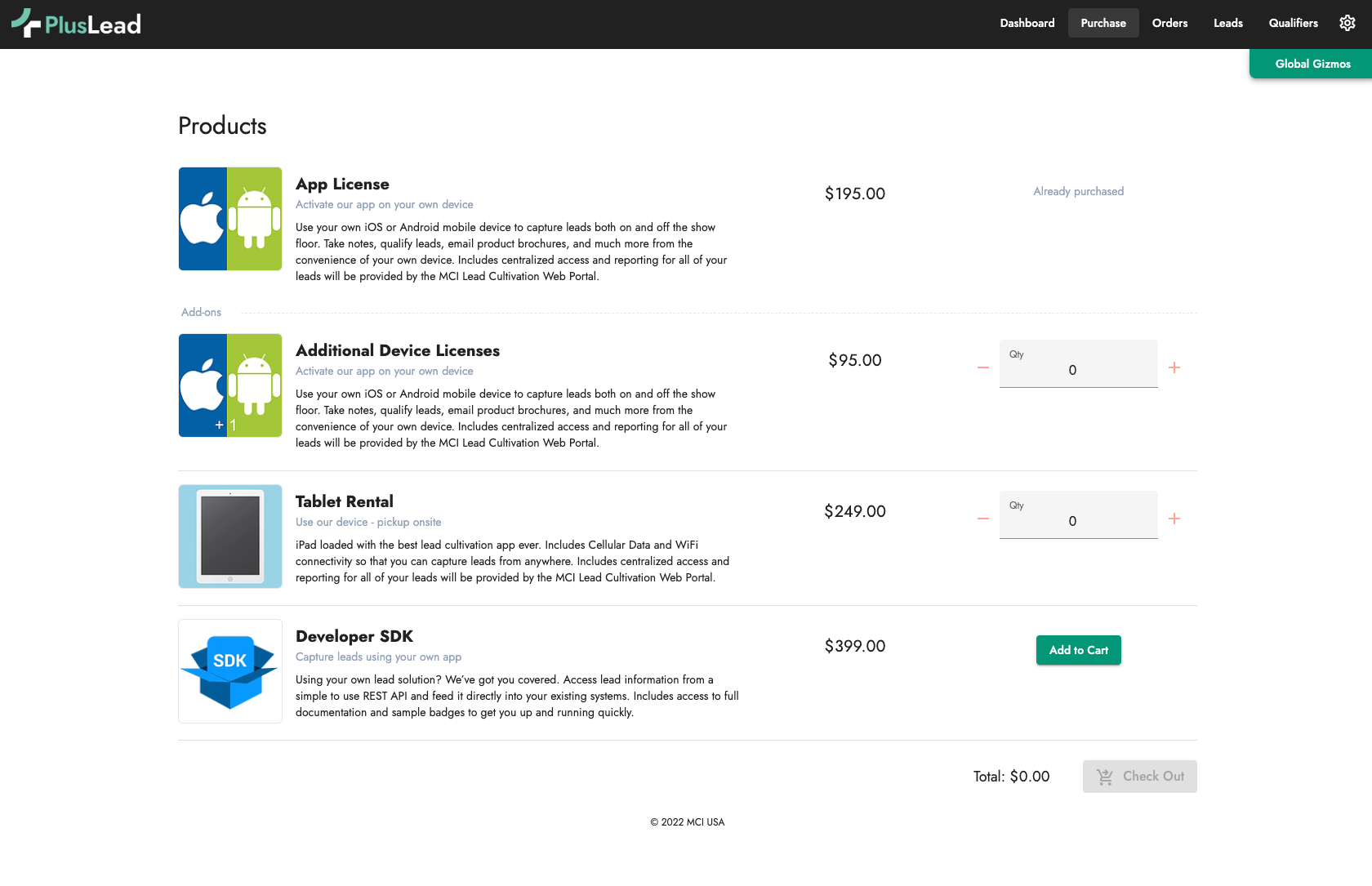Click the PlusLead logo
1372x886 pixels.
point(77,24)
